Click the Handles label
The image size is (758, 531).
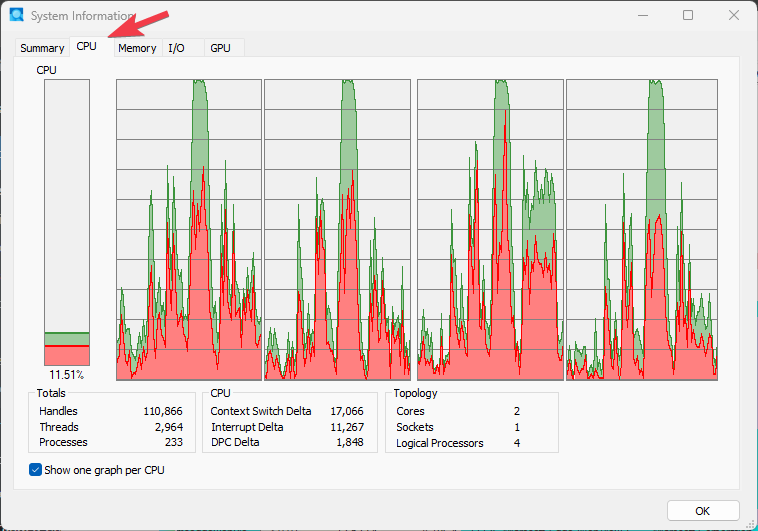point(58,411)
